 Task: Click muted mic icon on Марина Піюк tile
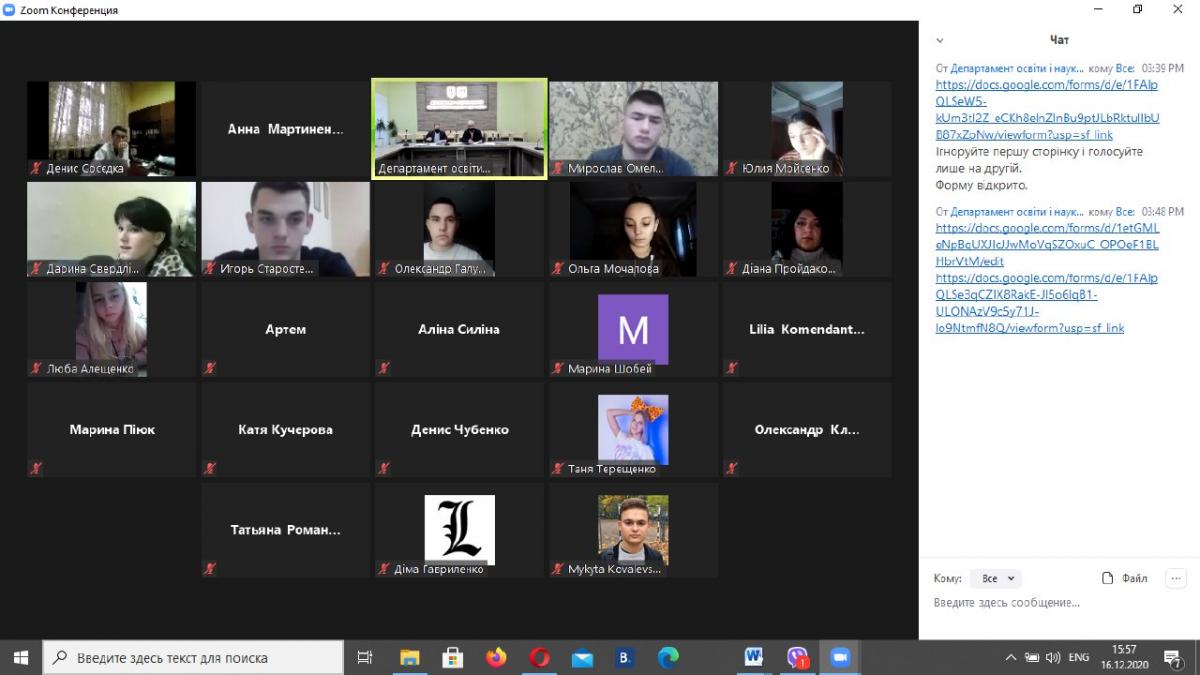coord(36,468)
